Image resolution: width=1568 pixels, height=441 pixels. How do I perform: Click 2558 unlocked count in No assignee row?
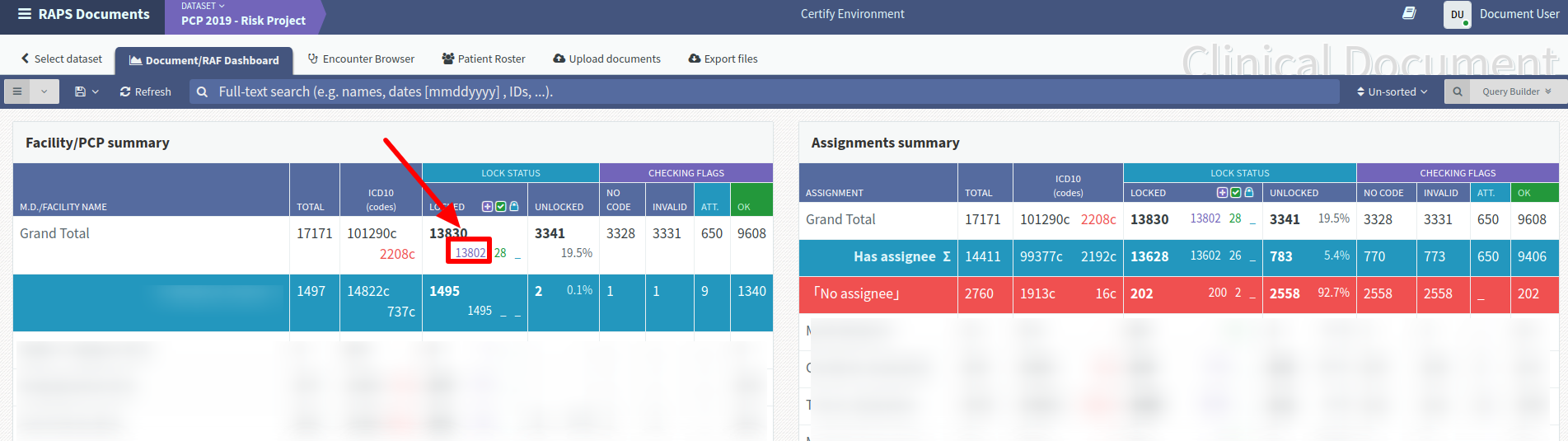point(1285,293)
